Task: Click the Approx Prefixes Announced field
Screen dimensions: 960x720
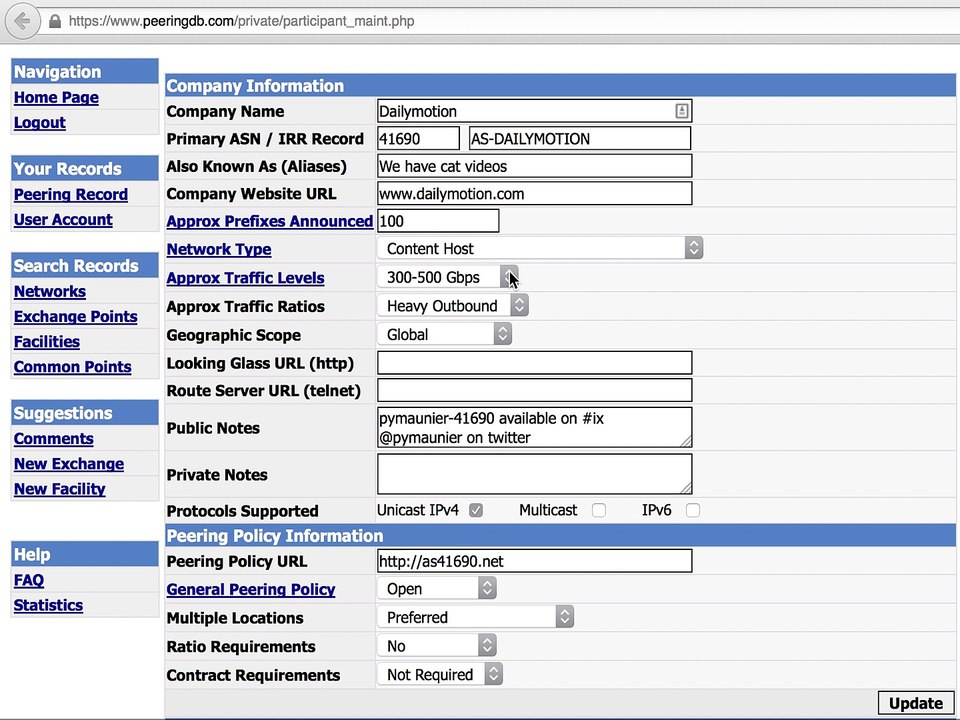Action: tap(438, 221)
